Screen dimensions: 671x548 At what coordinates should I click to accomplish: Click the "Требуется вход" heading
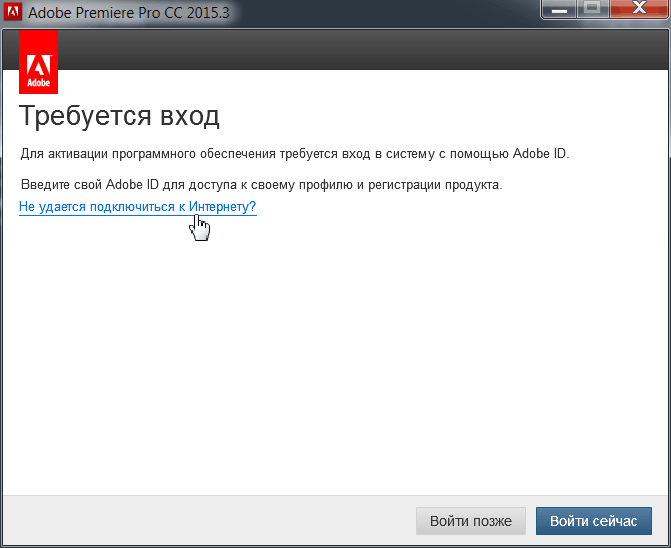(x=119, y=116)
